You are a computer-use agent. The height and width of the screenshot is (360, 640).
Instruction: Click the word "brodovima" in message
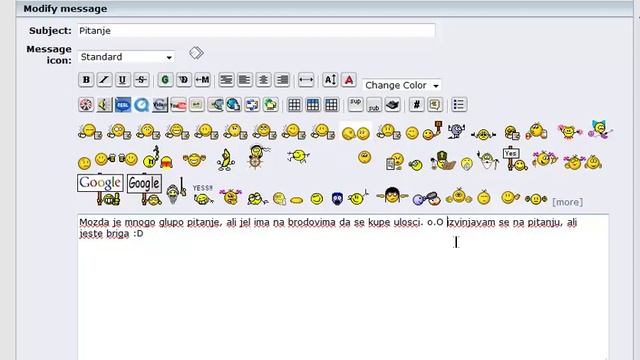coord(311,222)
